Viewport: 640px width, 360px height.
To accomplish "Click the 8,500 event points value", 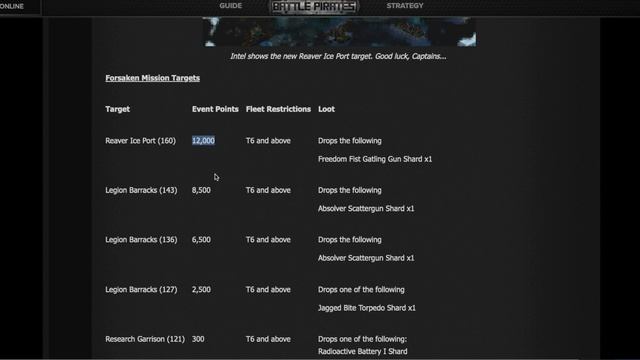I will tap(201, 190).
